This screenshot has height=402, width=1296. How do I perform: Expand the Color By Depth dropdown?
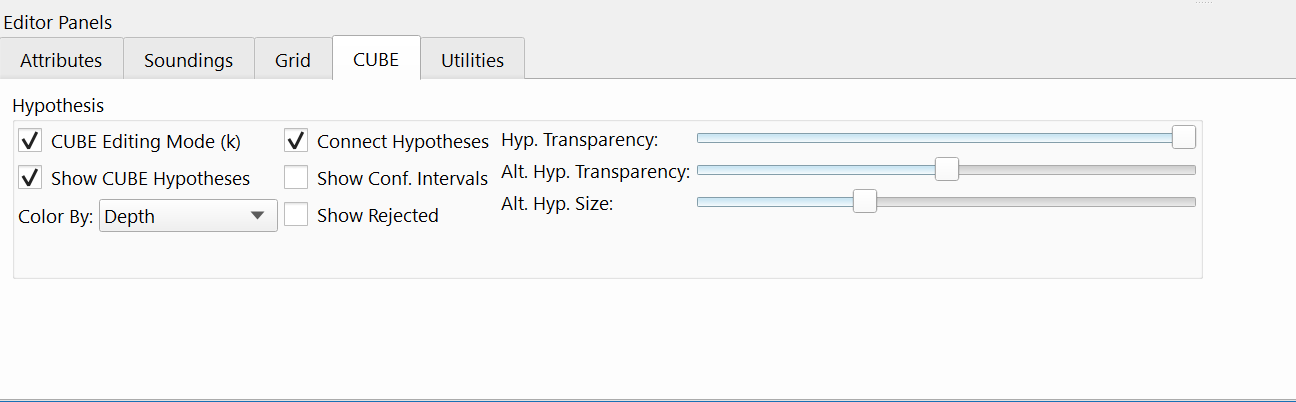tap(188, 215)
